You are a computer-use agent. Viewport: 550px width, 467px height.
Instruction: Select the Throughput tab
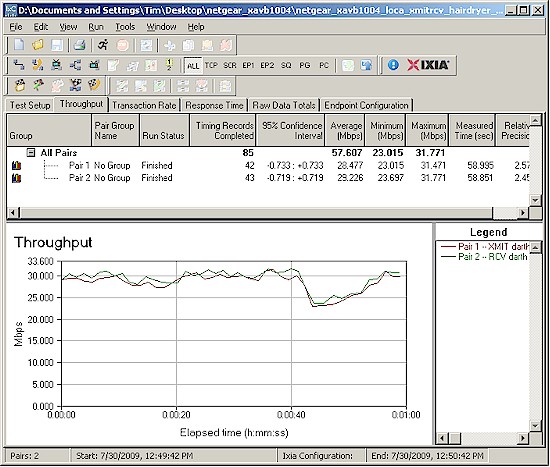click(81, 104)
